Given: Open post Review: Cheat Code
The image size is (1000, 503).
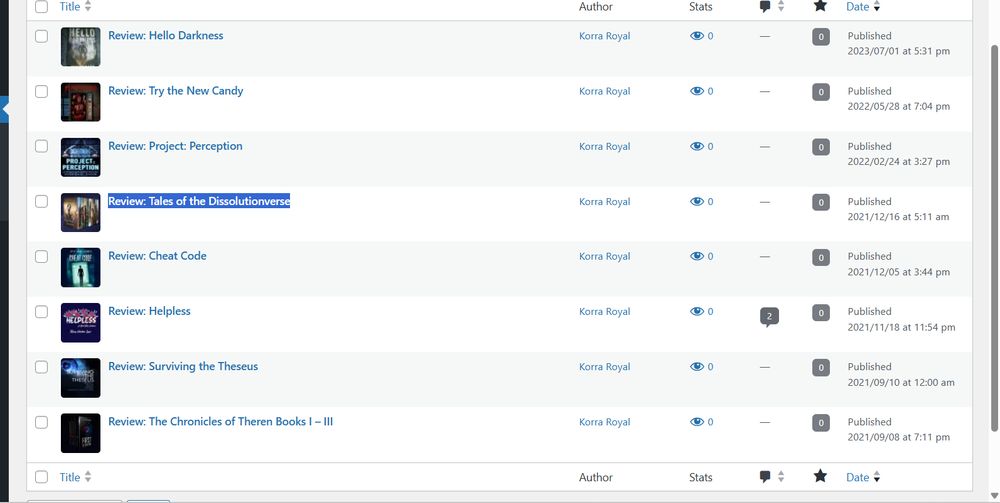Looking at the screenshot, I should 158,256.
